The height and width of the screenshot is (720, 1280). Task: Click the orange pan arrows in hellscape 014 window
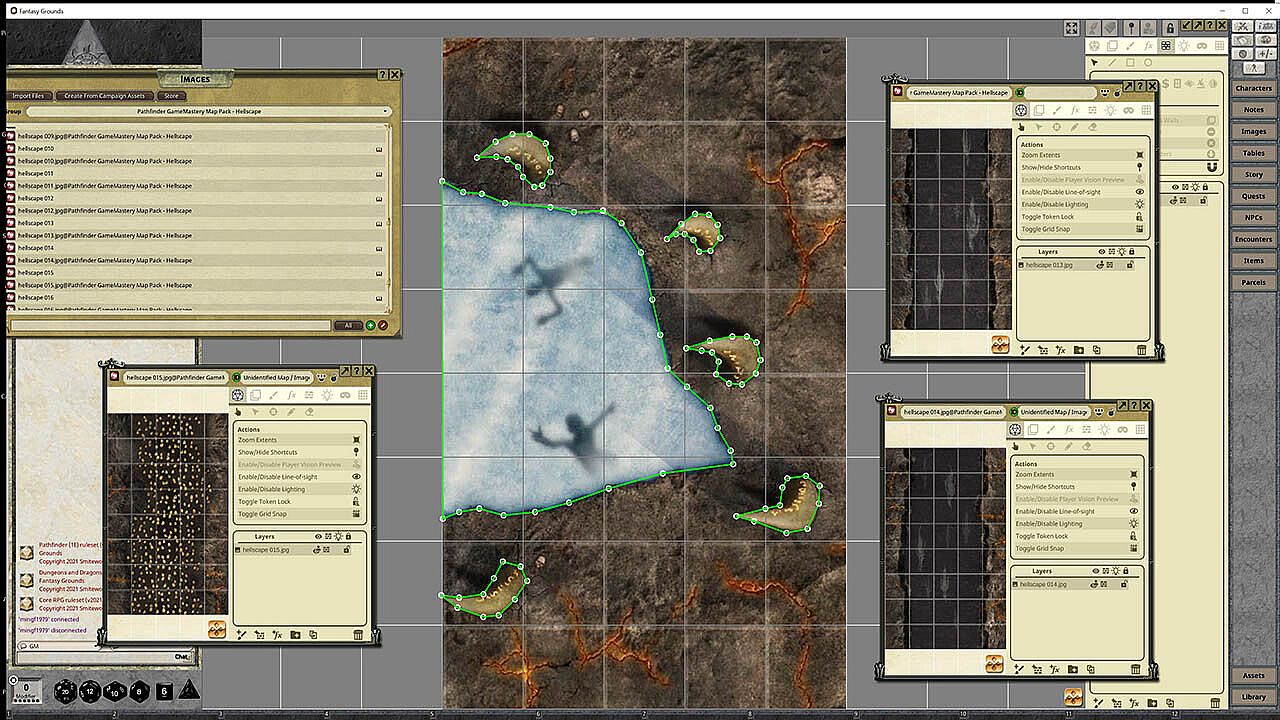pos(994,663)
